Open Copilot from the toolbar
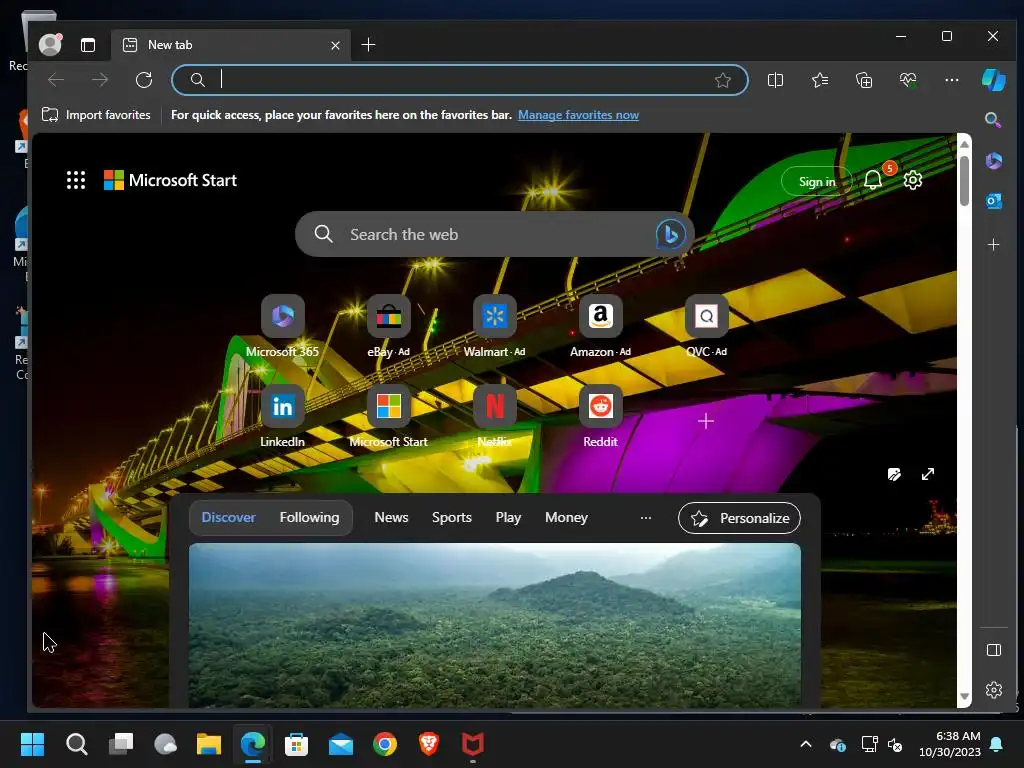 click(x=993, y=80)
